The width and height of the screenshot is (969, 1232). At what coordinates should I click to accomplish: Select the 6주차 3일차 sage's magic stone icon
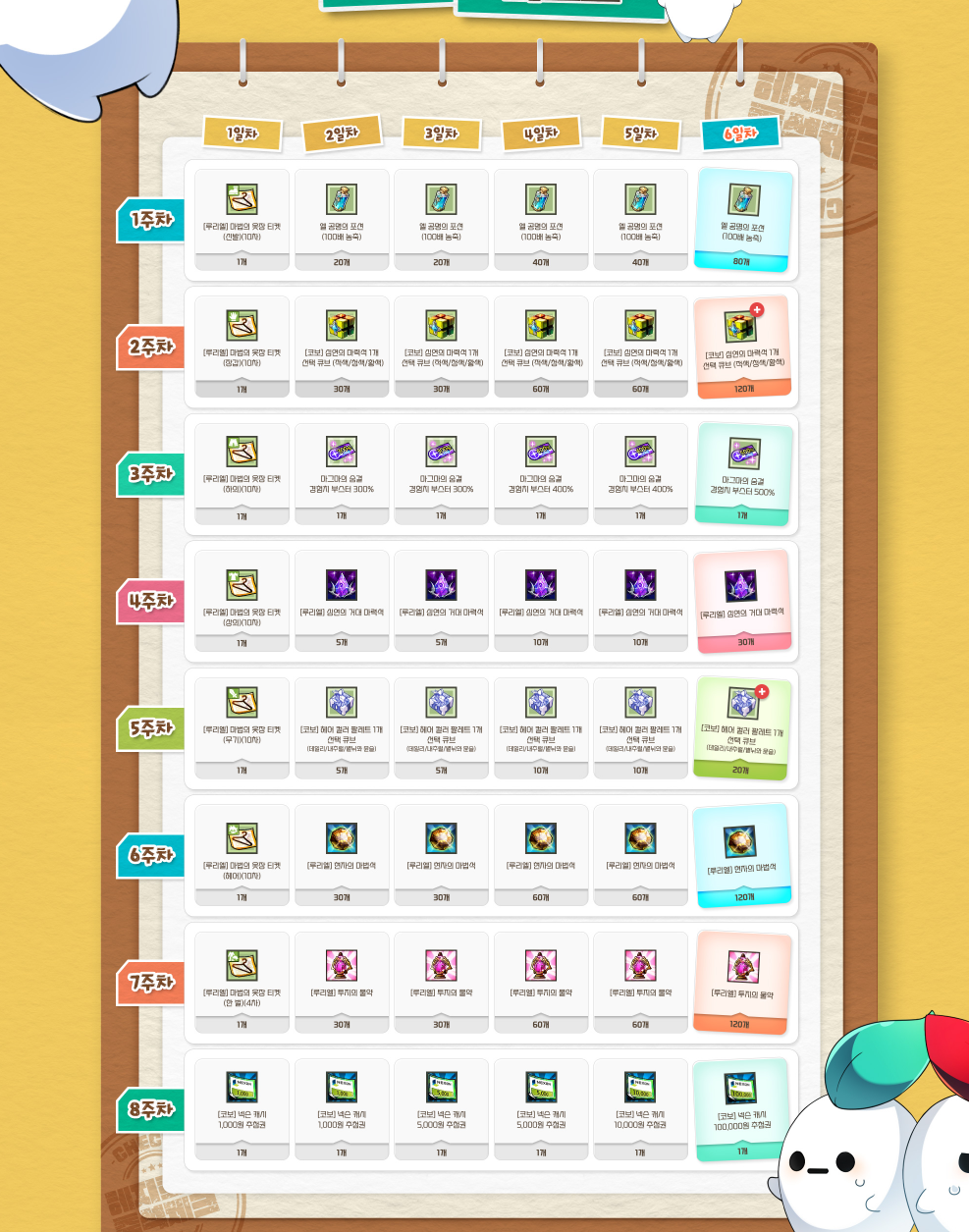tap(441, 838)
